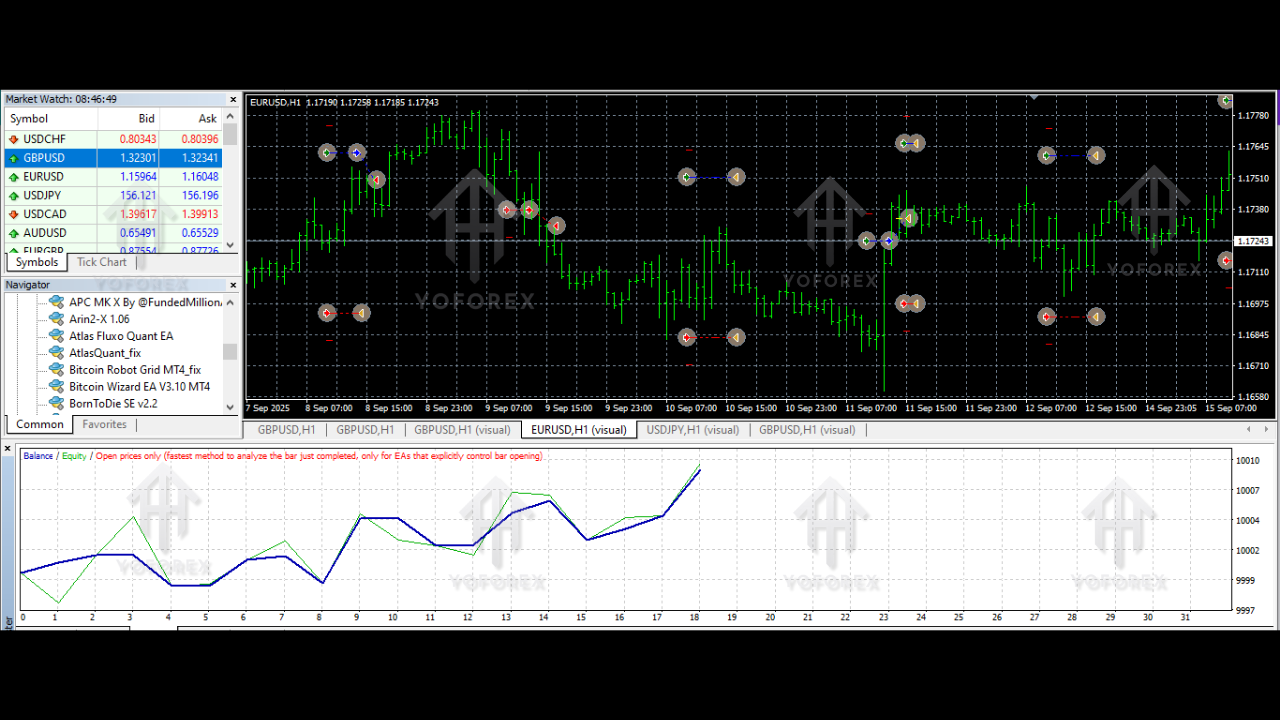
Task: Select the first GBPUSD,H1 chart tab
Action: point(286,429)
